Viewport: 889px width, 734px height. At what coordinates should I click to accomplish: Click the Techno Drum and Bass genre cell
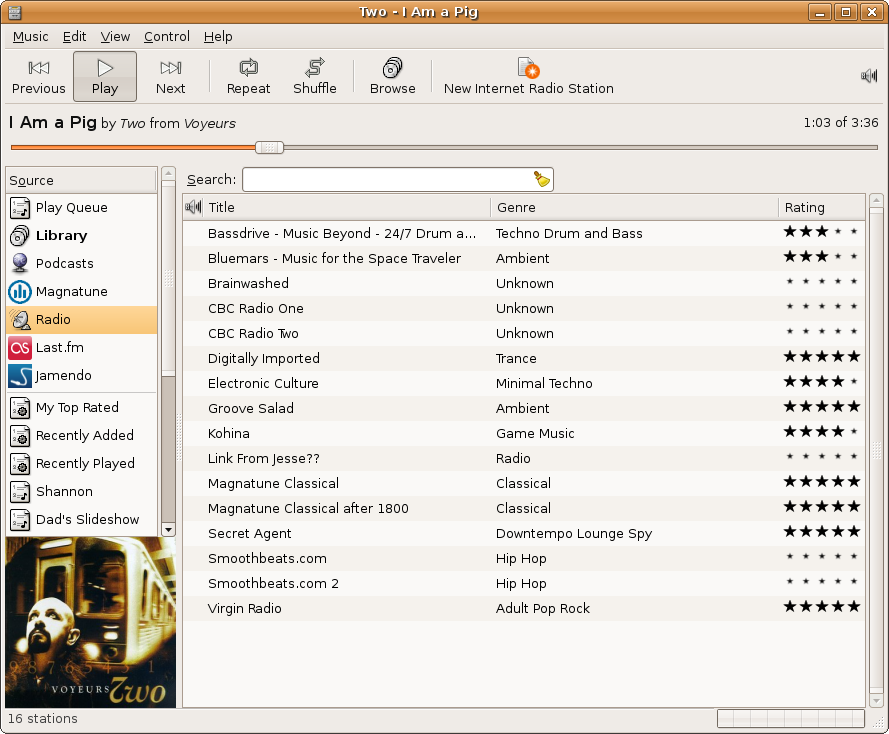pos(569,234)
